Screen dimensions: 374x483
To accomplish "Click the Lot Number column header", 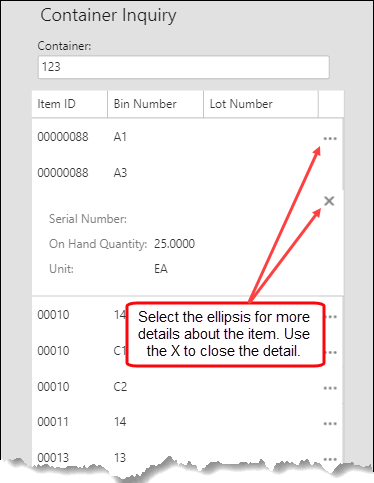I will (x=261, y=104).
